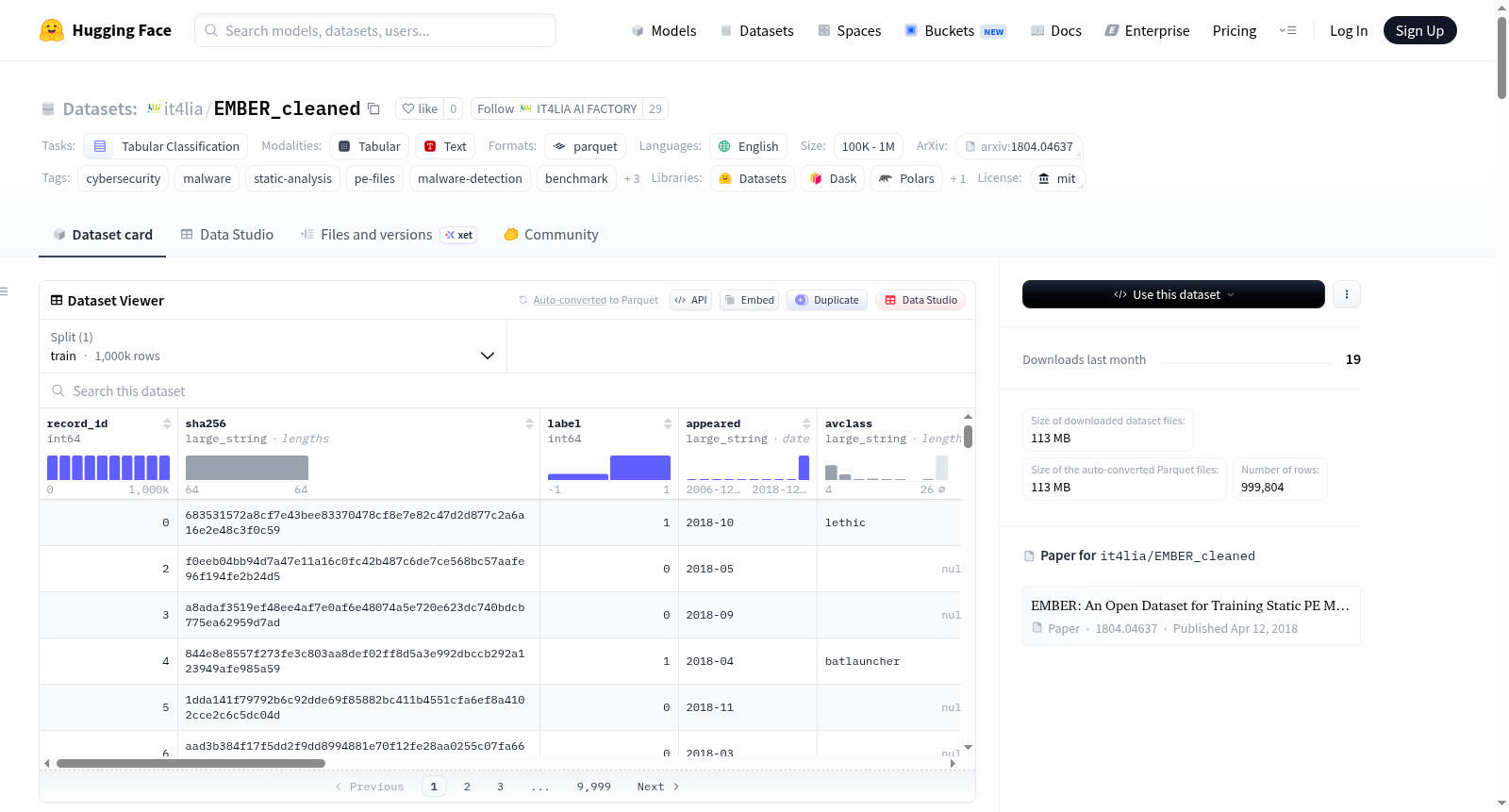Image resolution: width=1509 pixels, height=812 pixels.
Task: Click the appeared date histogram
Action: click(748, 468)
